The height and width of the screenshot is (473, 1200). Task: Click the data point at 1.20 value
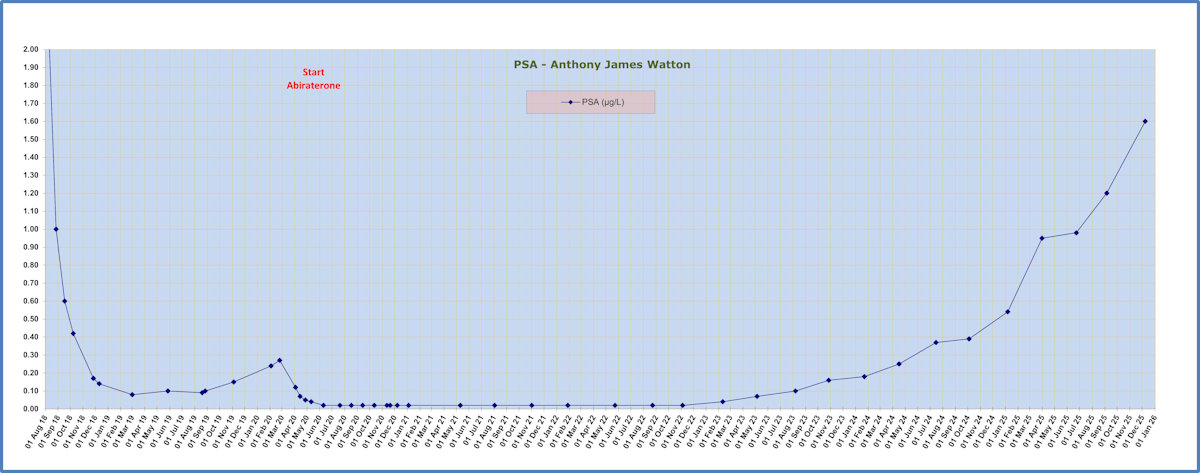click(x=1106, y=193)
